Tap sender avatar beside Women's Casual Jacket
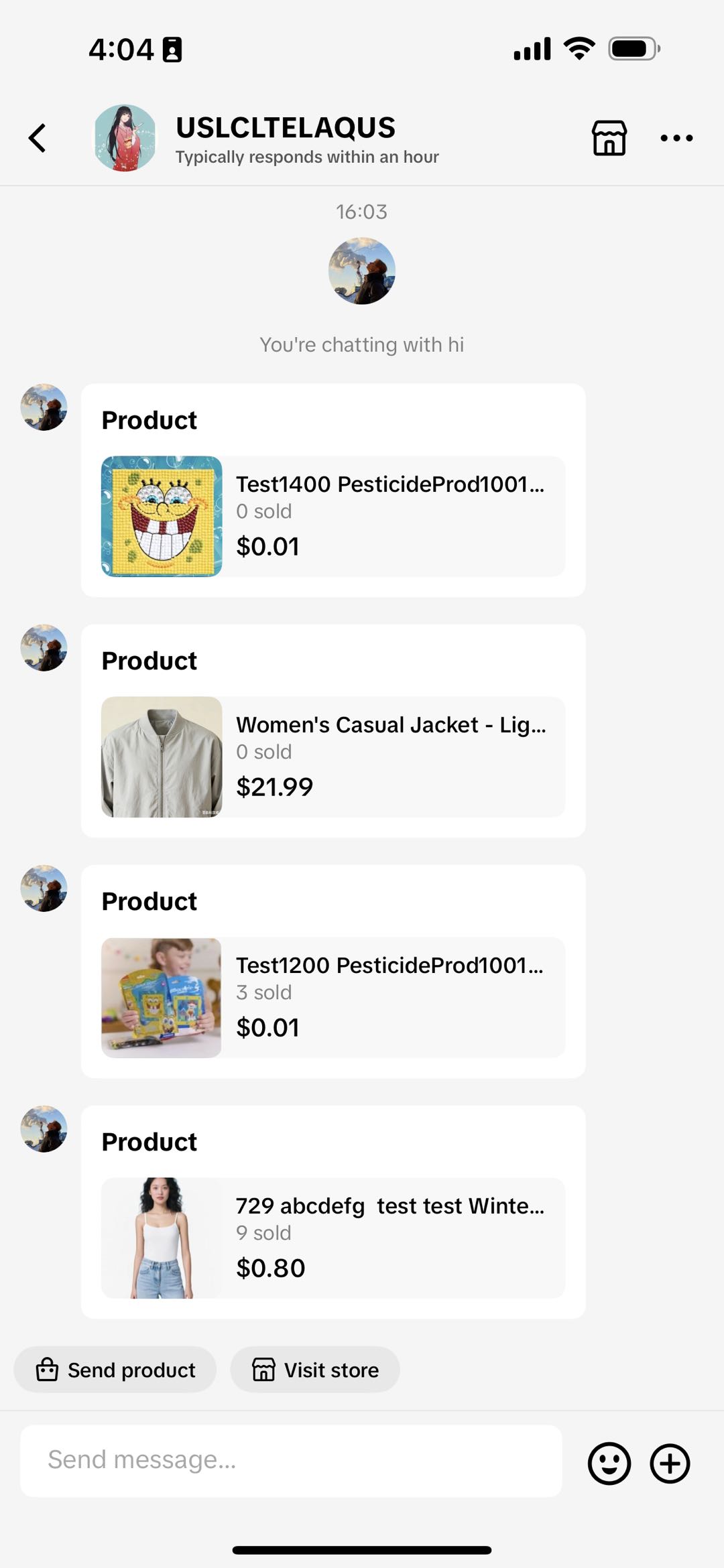 pos(44,648)
